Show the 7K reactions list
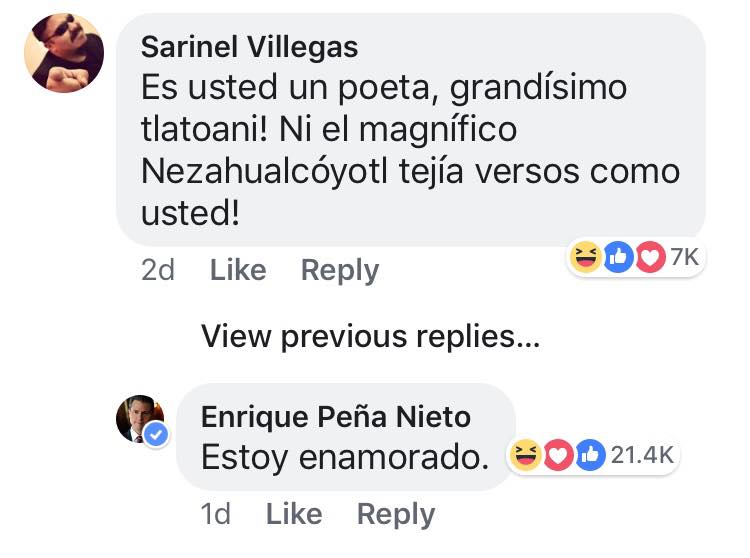Viewport: 750px width, 558px height. pos(683,257)
